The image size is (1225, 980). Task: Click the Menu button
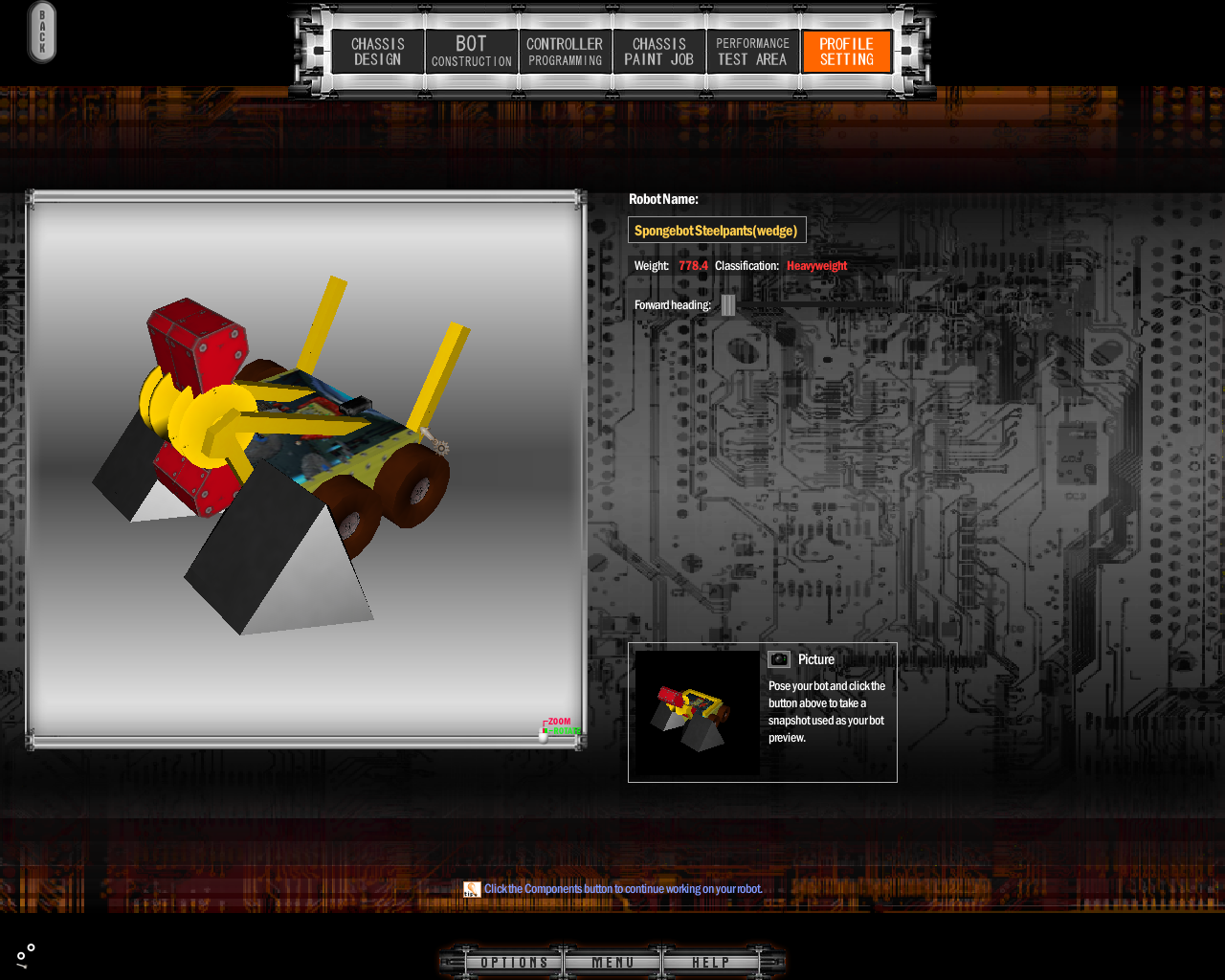point(612,962)
